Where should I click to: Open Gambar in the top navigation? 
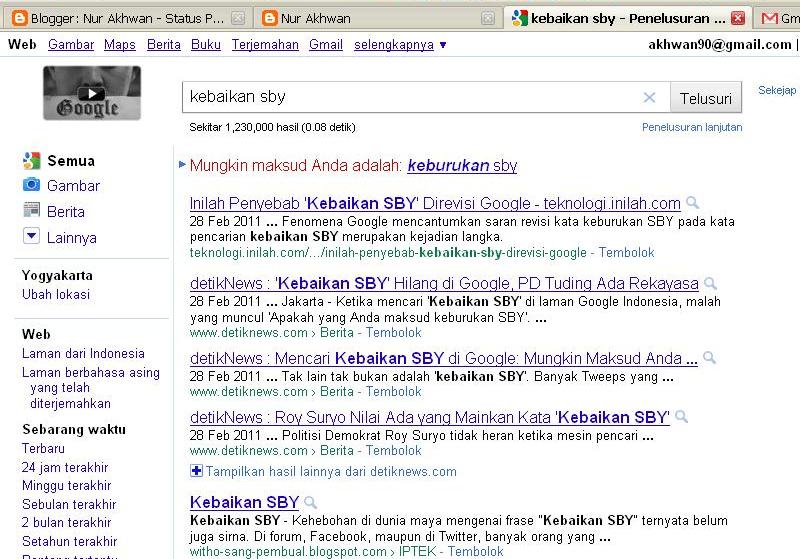pyautogui.click(x=71, y=45)
